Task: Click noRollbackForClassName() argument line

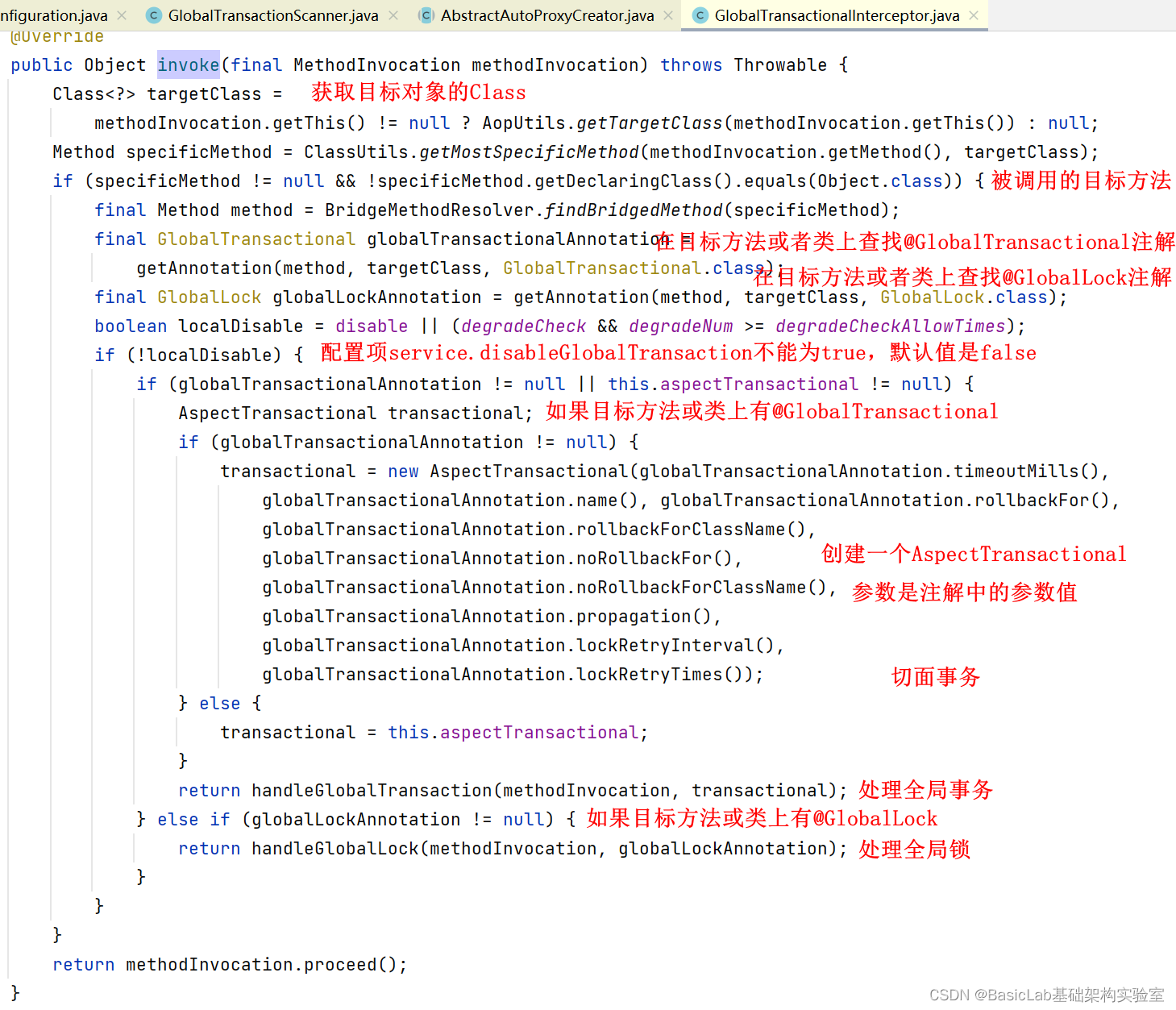Action: click(549, 588)
